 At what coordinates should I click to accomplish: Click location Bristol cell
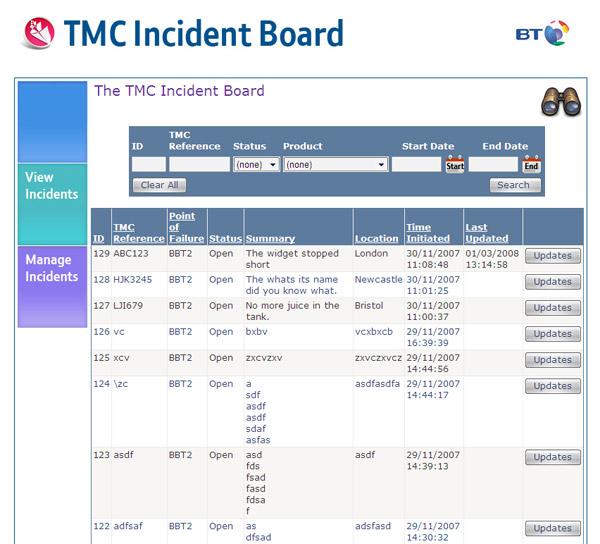369,305
